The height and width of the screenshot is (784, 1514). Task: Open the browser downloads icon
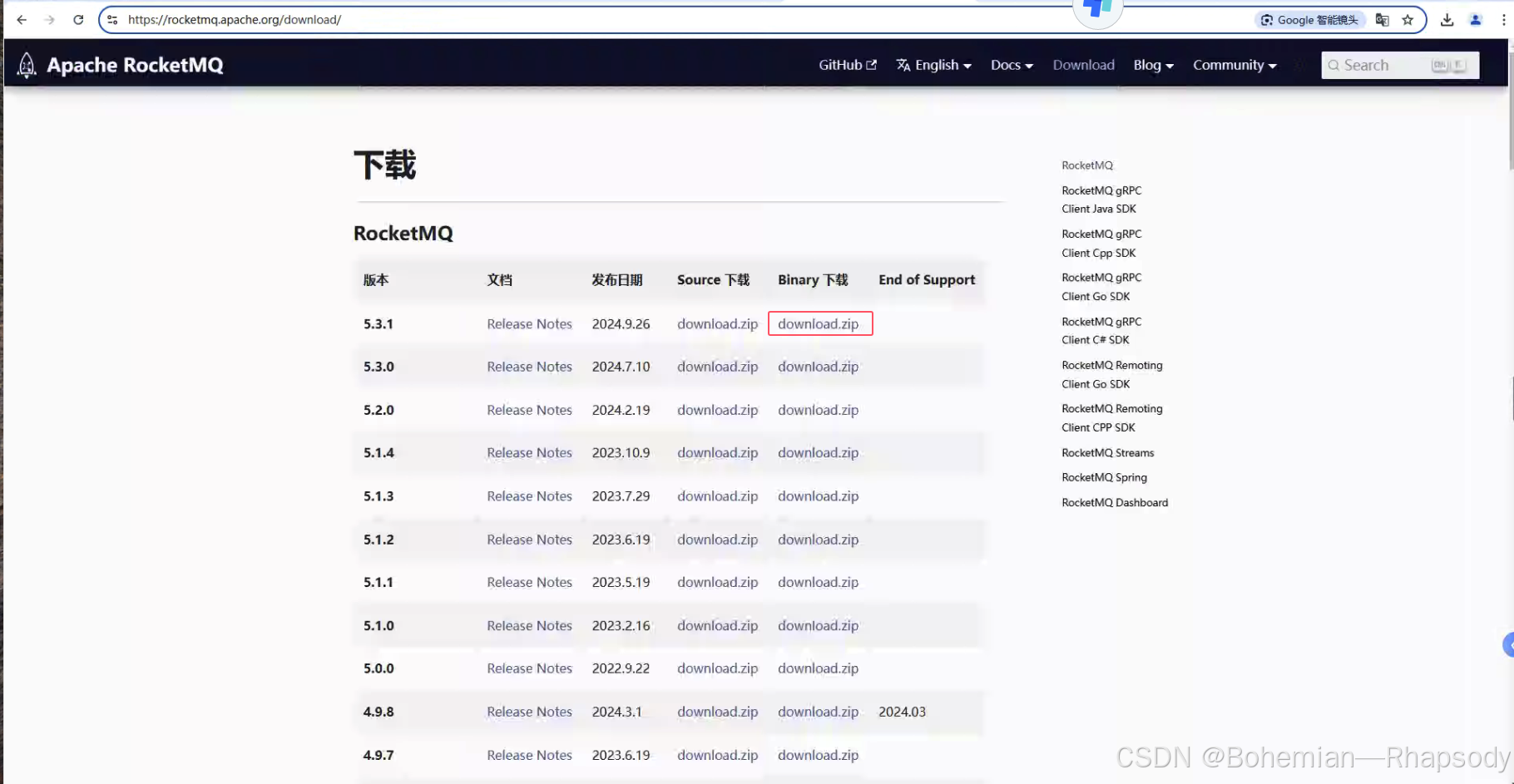tap(1447, 19)
